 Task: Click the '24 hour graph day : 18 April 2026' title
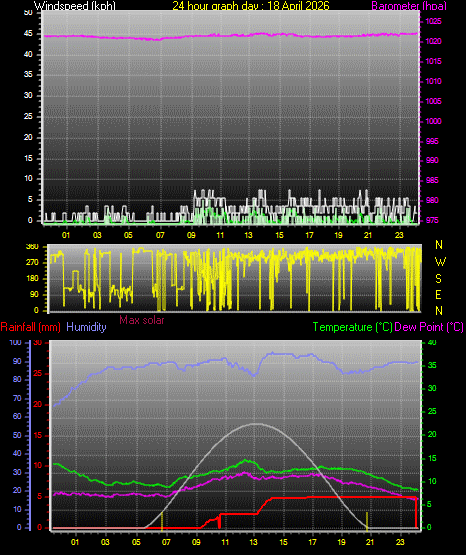click(x=251, y=5)
